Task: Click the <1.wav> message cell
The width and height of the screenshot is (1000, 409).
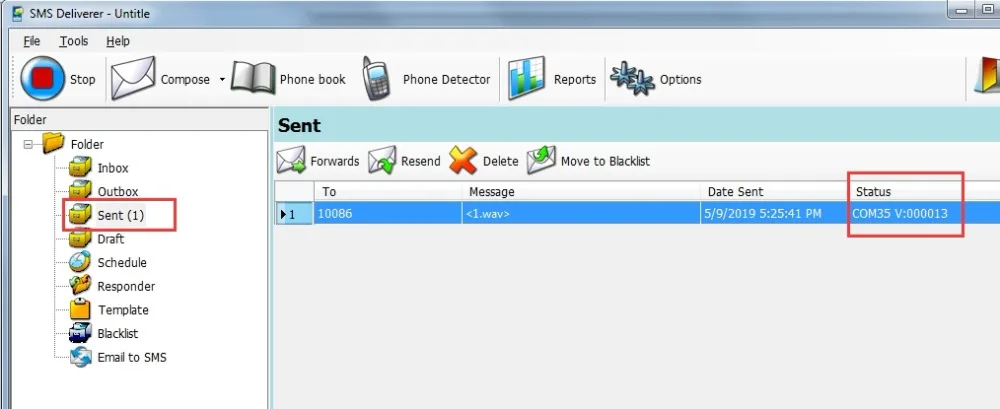Action: 582,214
